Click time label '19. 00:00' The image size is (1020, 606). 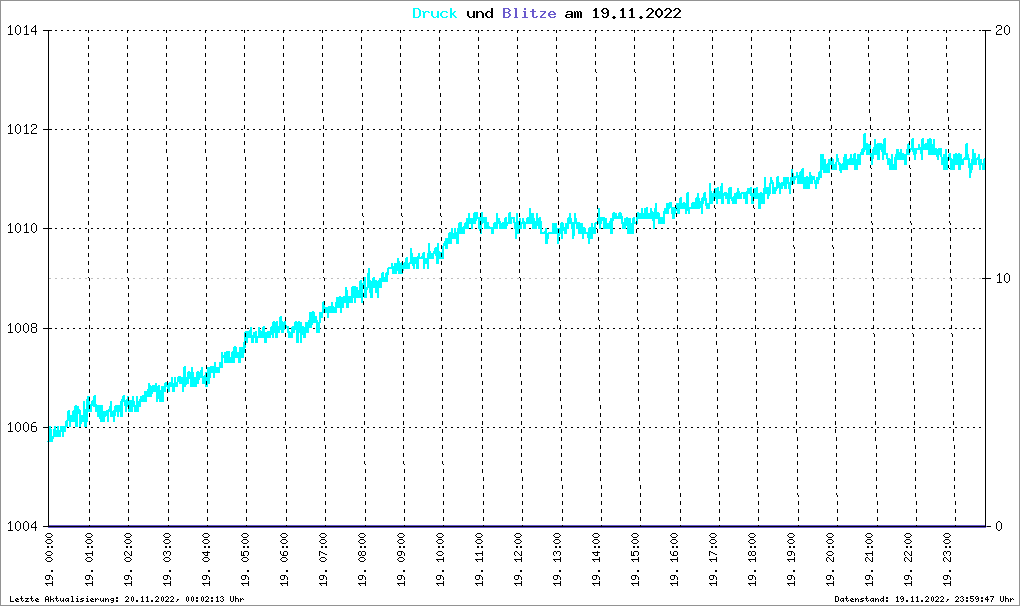tap(49, 559)
